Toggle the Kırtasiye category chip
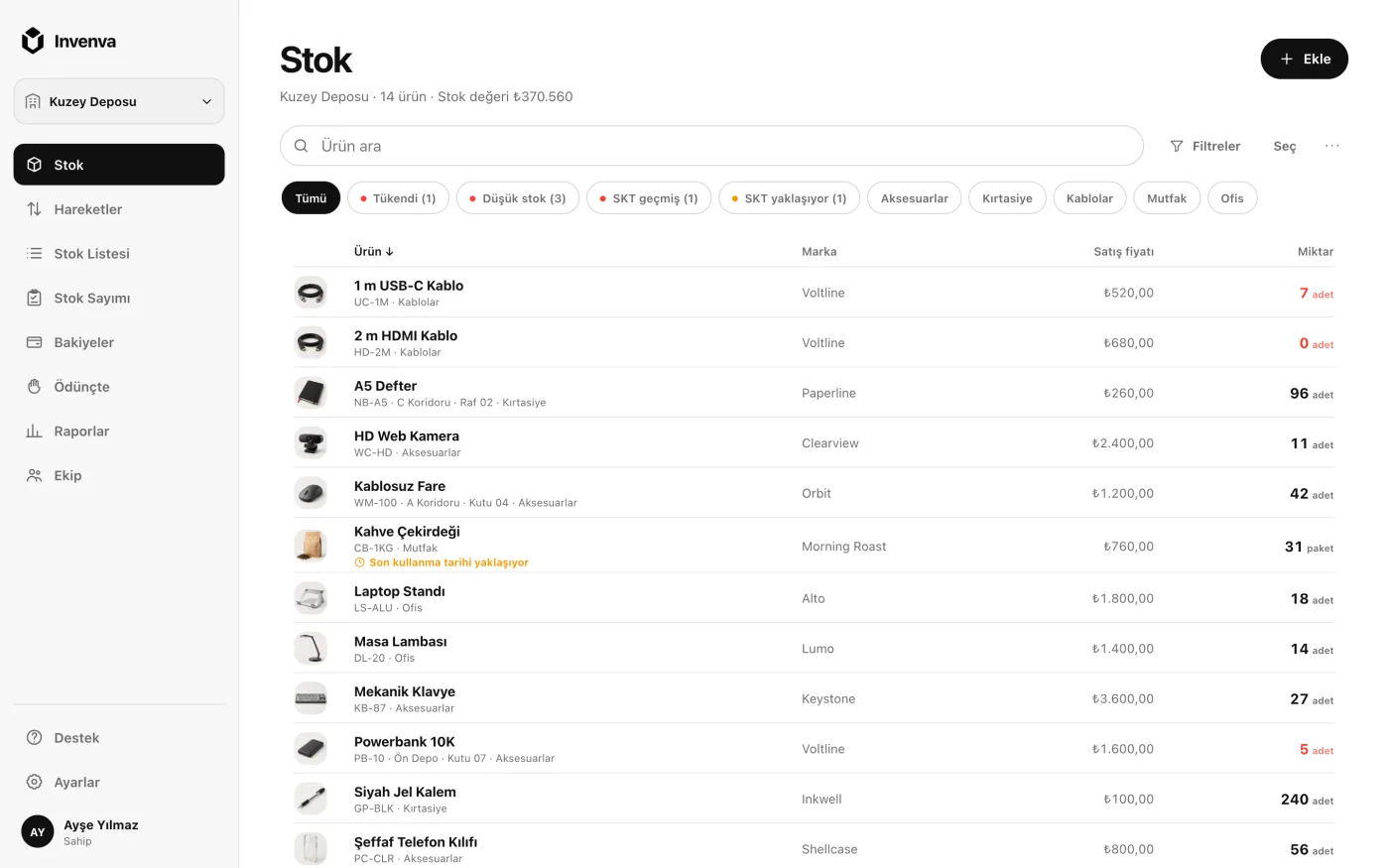1389x868 pixels. coord(1007,198)
